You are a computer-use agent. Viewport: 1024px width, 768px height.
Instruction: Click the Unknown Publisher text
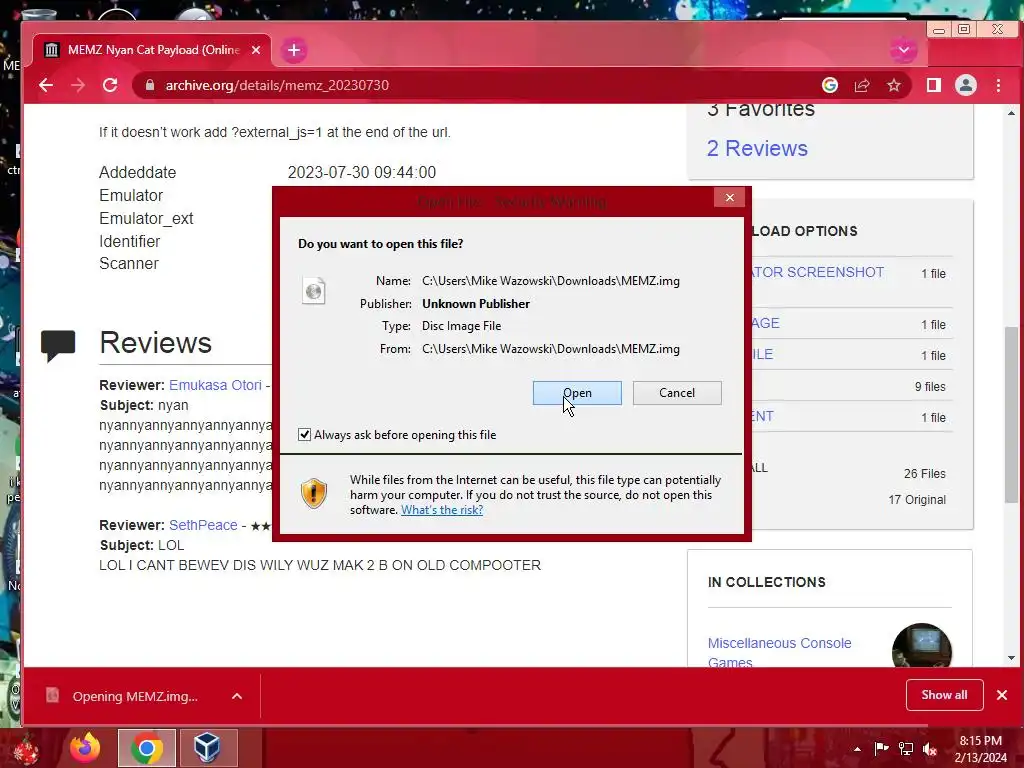pos(476,304)
